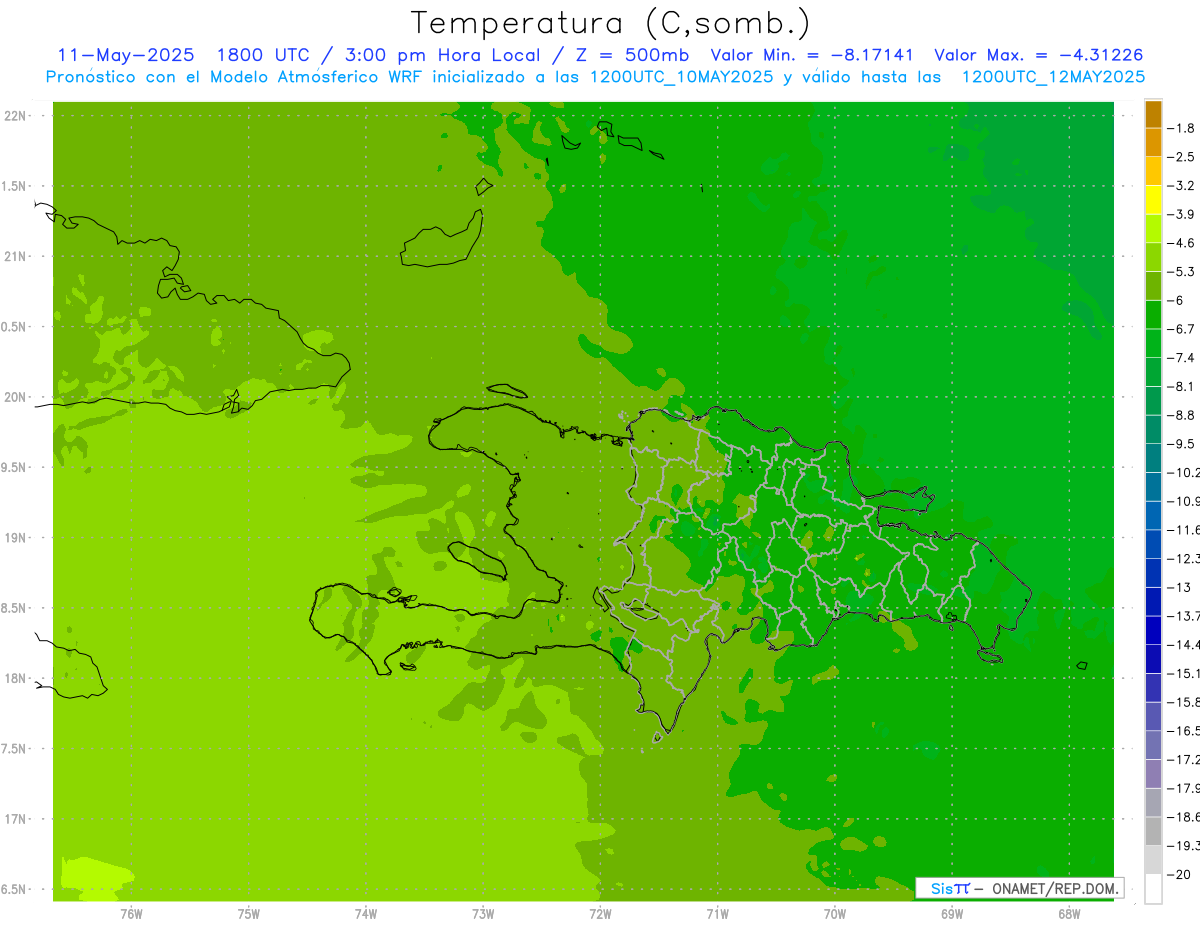Click the white swatch below -20
This screenshot has height=927, width=1200.
point(1153,889)
